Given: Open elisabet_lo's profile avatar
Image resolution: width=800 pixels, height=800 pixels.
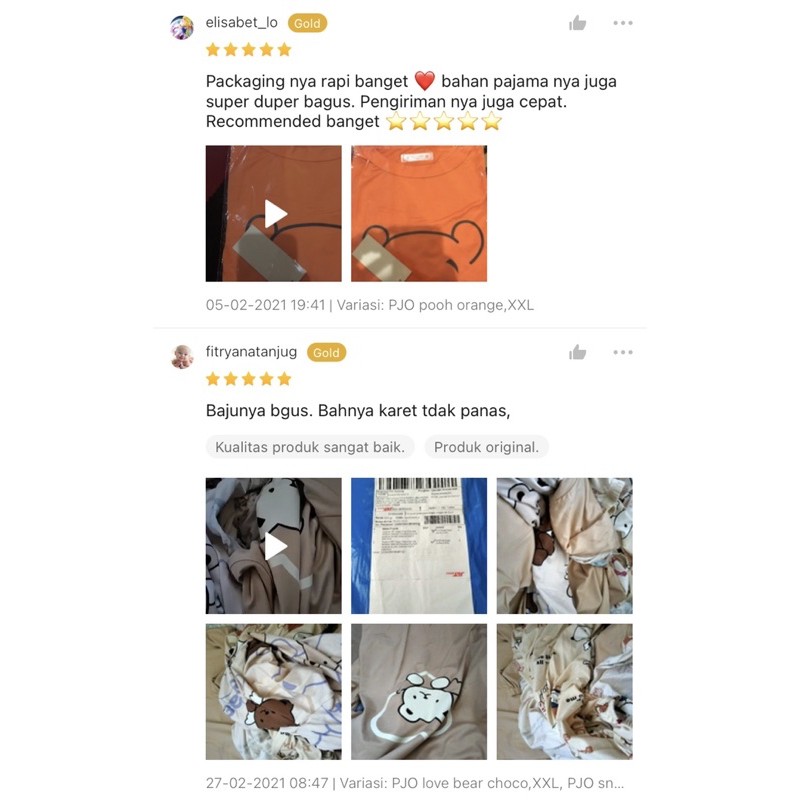Looking at the screenshot, I should coord(182,28).
